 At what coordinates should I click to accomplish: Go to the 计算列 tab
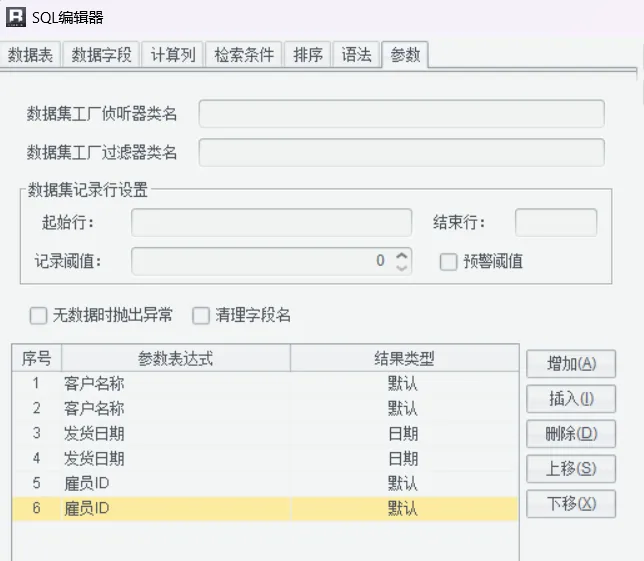click(173, 55)
